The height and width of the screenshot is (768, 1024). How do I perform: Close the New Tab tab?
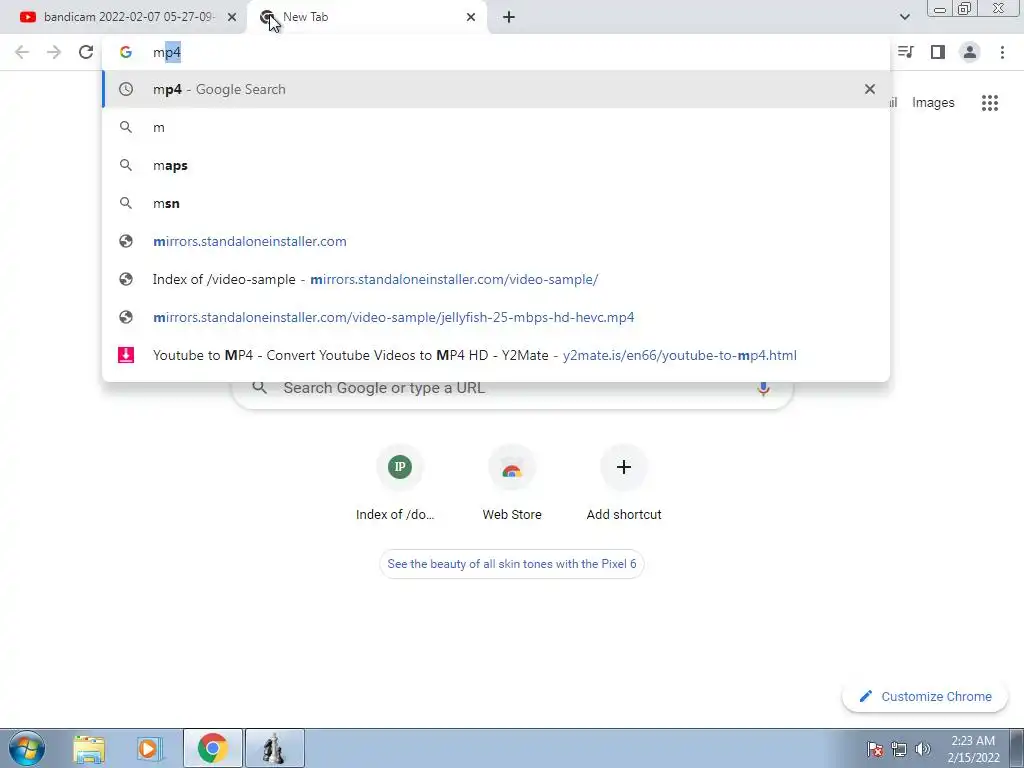pyautogui.click(x=471, y=17)
